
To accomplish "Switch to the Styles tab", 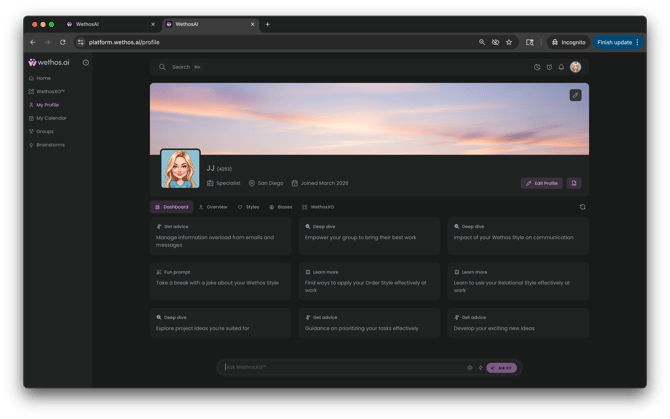I will point(248,207).
